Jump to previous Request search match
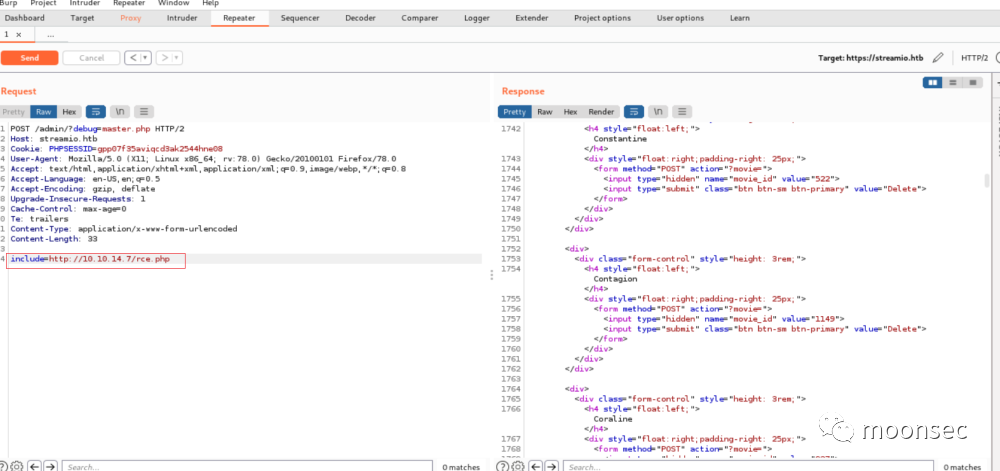Viewport: 1000px width, 471px height. click(36, 467)
